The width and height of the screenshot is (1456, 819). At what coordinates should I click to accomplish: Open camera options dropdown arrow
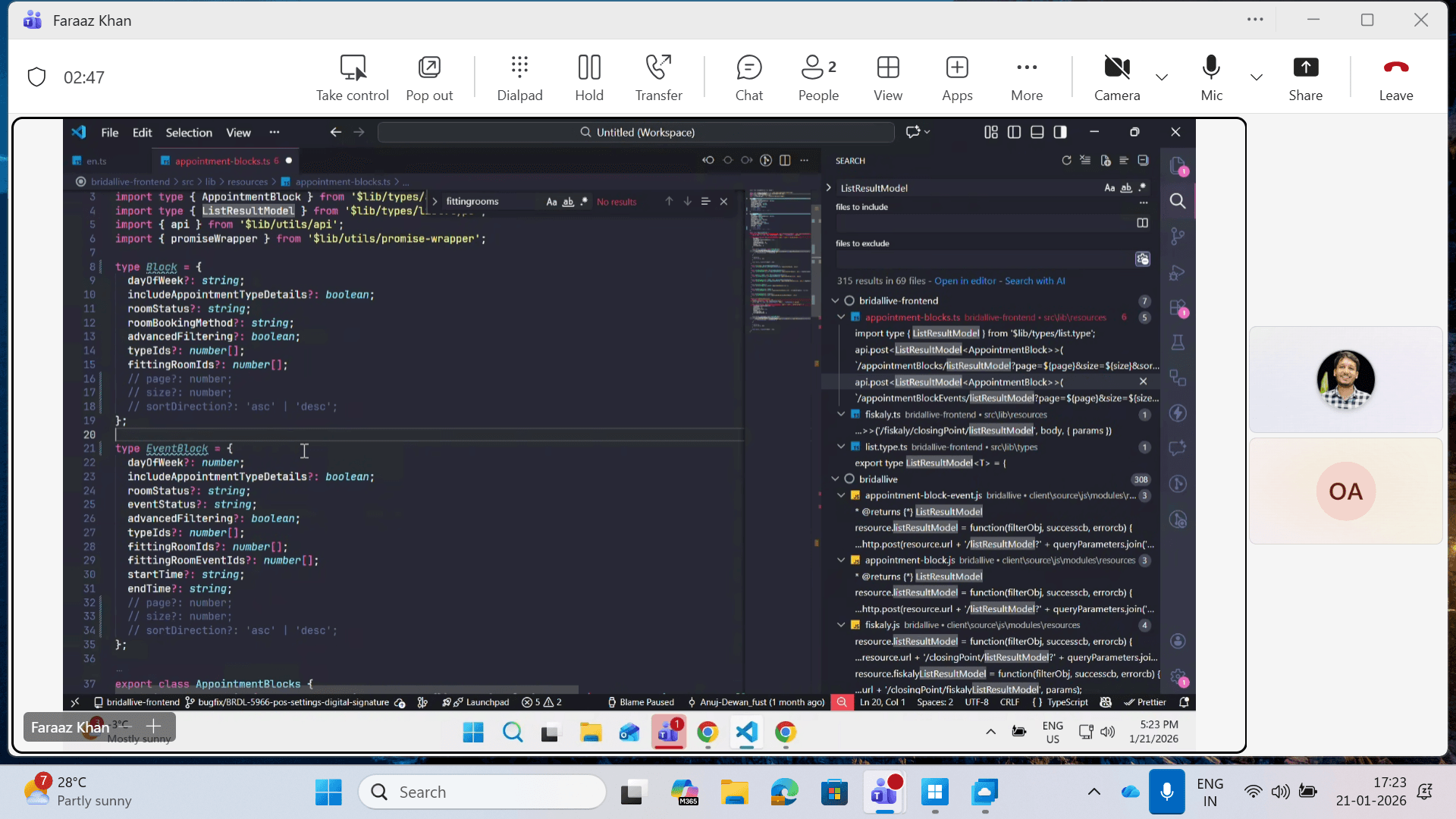point(1162,77)
